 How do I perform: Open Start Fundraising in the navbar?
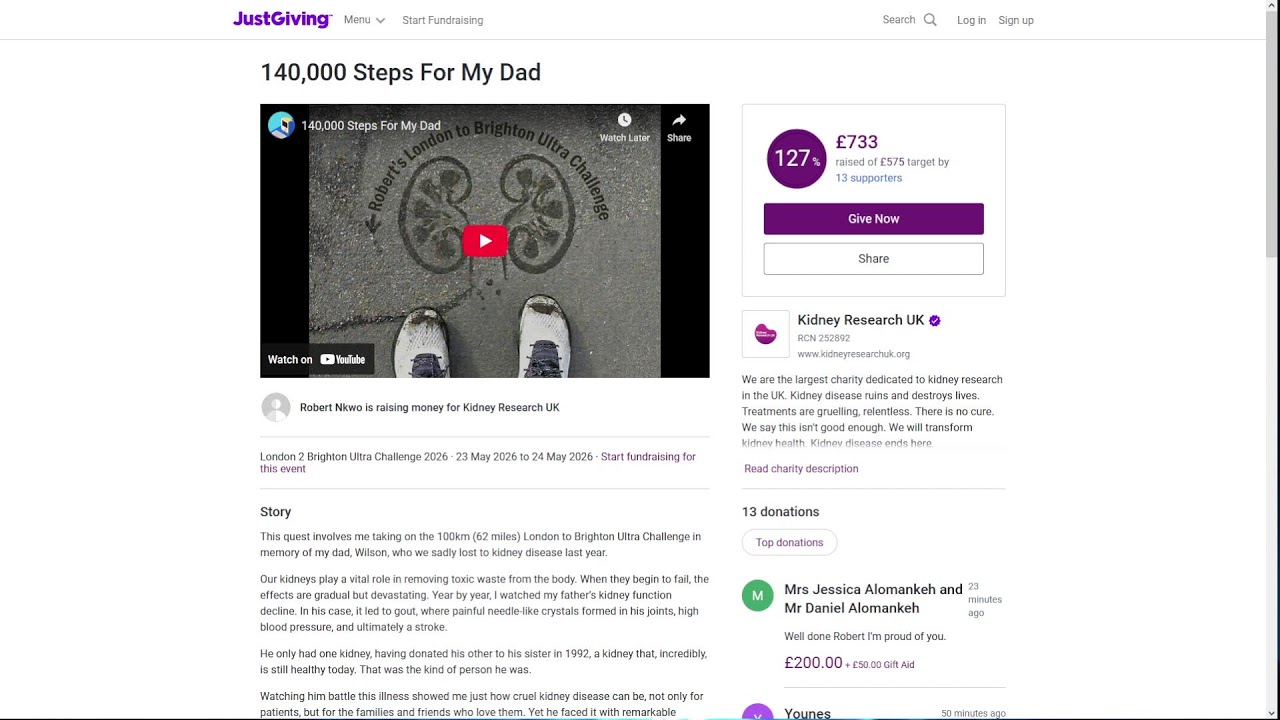[x=442, y=20]
